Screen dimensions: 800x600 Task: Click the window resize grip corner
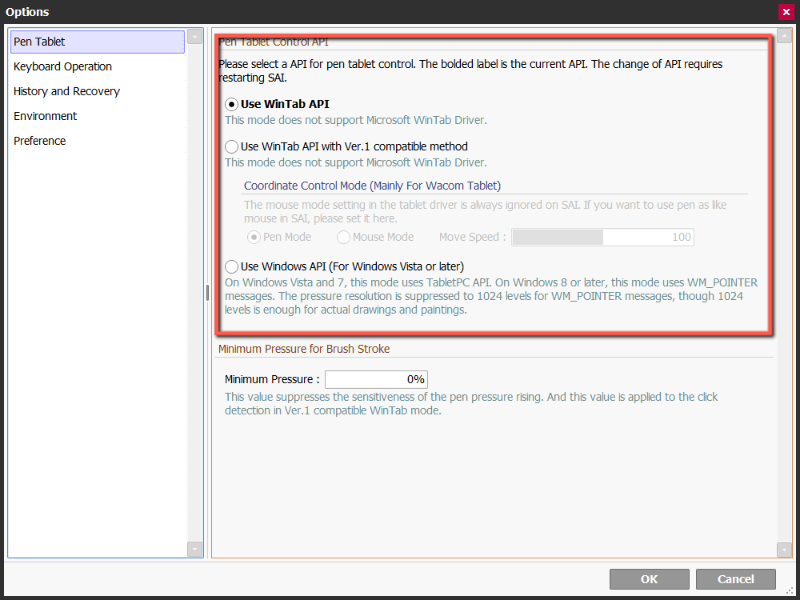point(790,590)
